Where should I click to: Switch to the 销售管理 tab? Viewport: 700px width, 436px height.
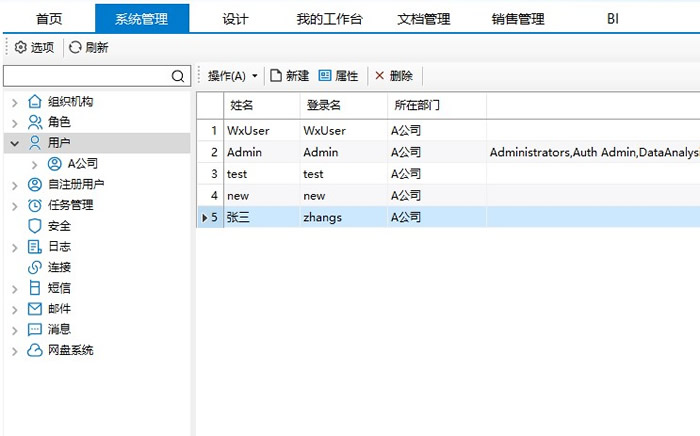(x=518, y=19)
